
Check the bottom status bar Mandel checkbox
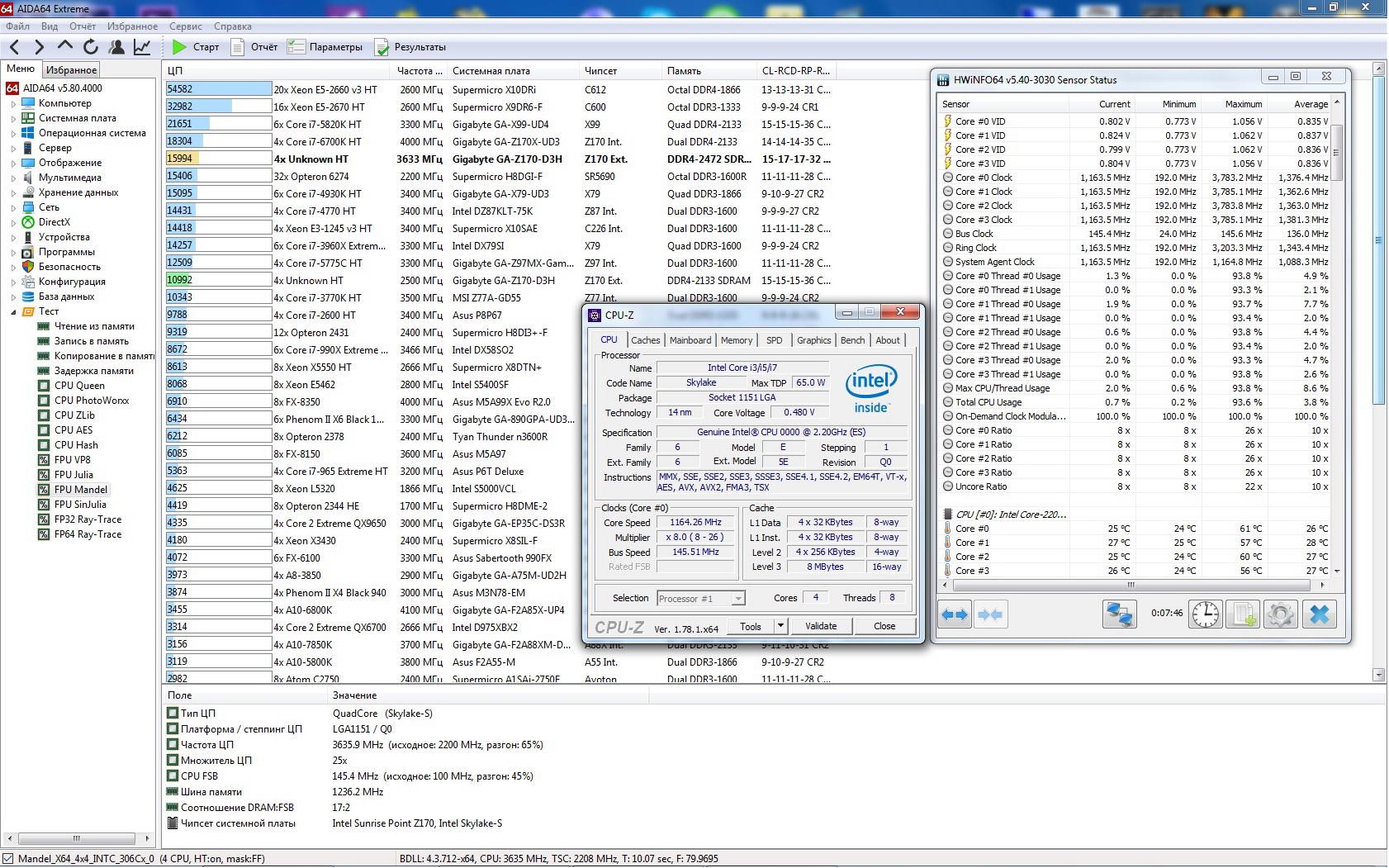[8, 859]
